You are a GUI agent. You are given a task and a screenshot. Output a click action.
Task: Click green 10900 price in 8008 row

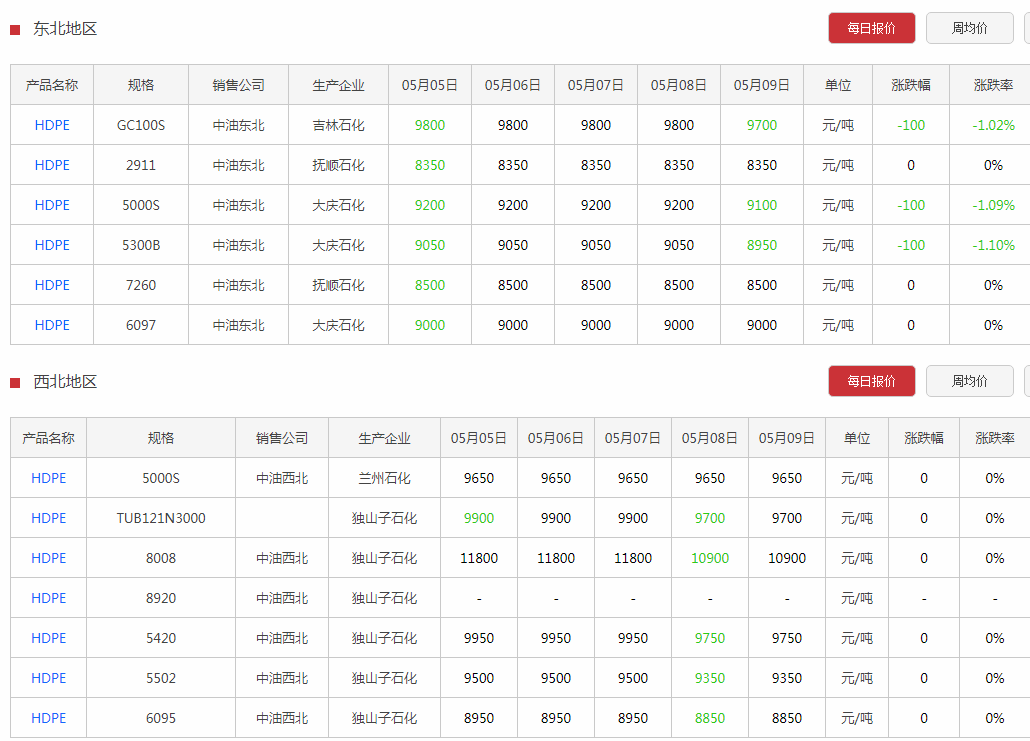[x=710, y=558]
